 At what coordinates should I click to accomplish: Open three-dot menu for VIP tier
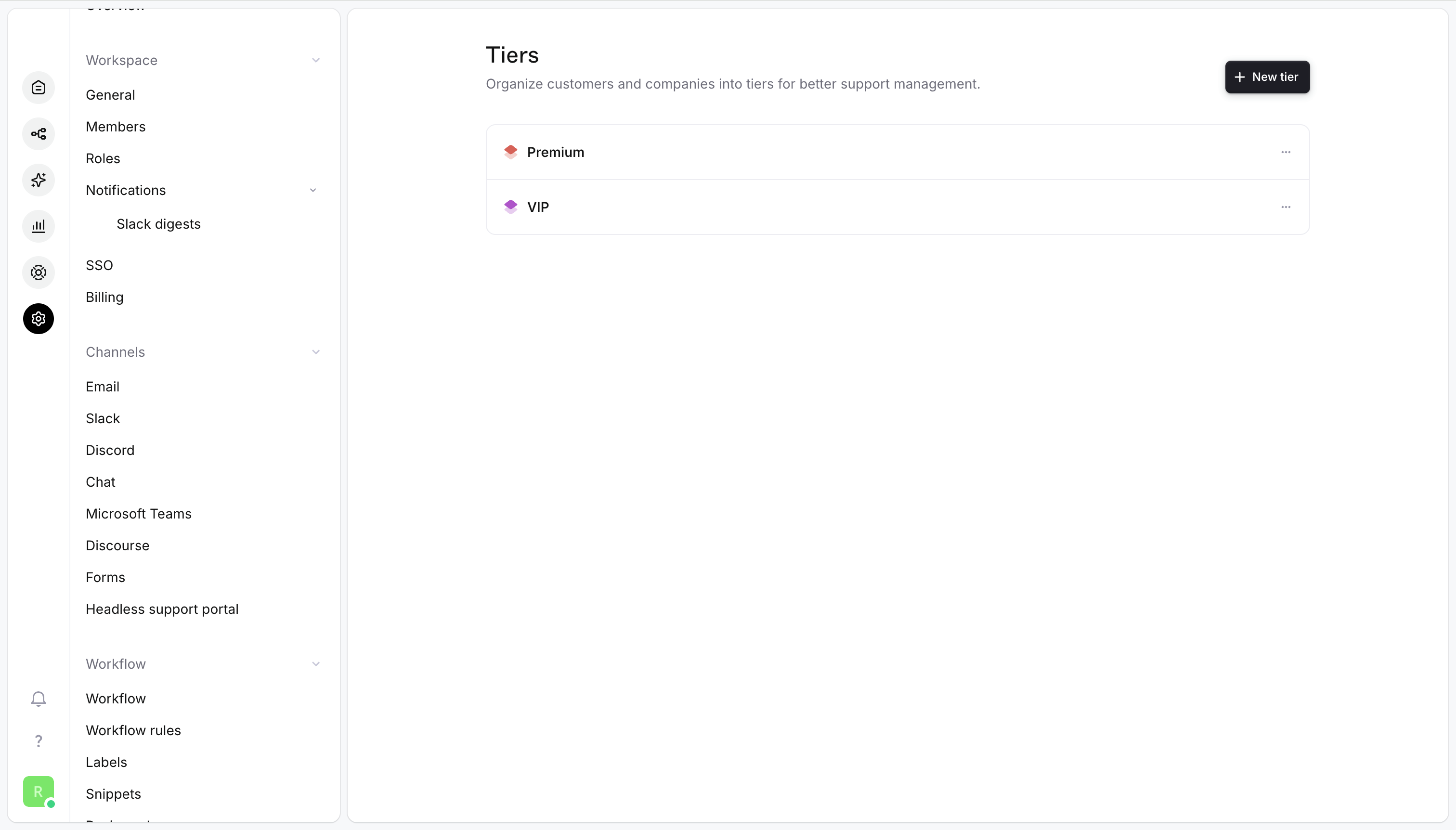1286,207
